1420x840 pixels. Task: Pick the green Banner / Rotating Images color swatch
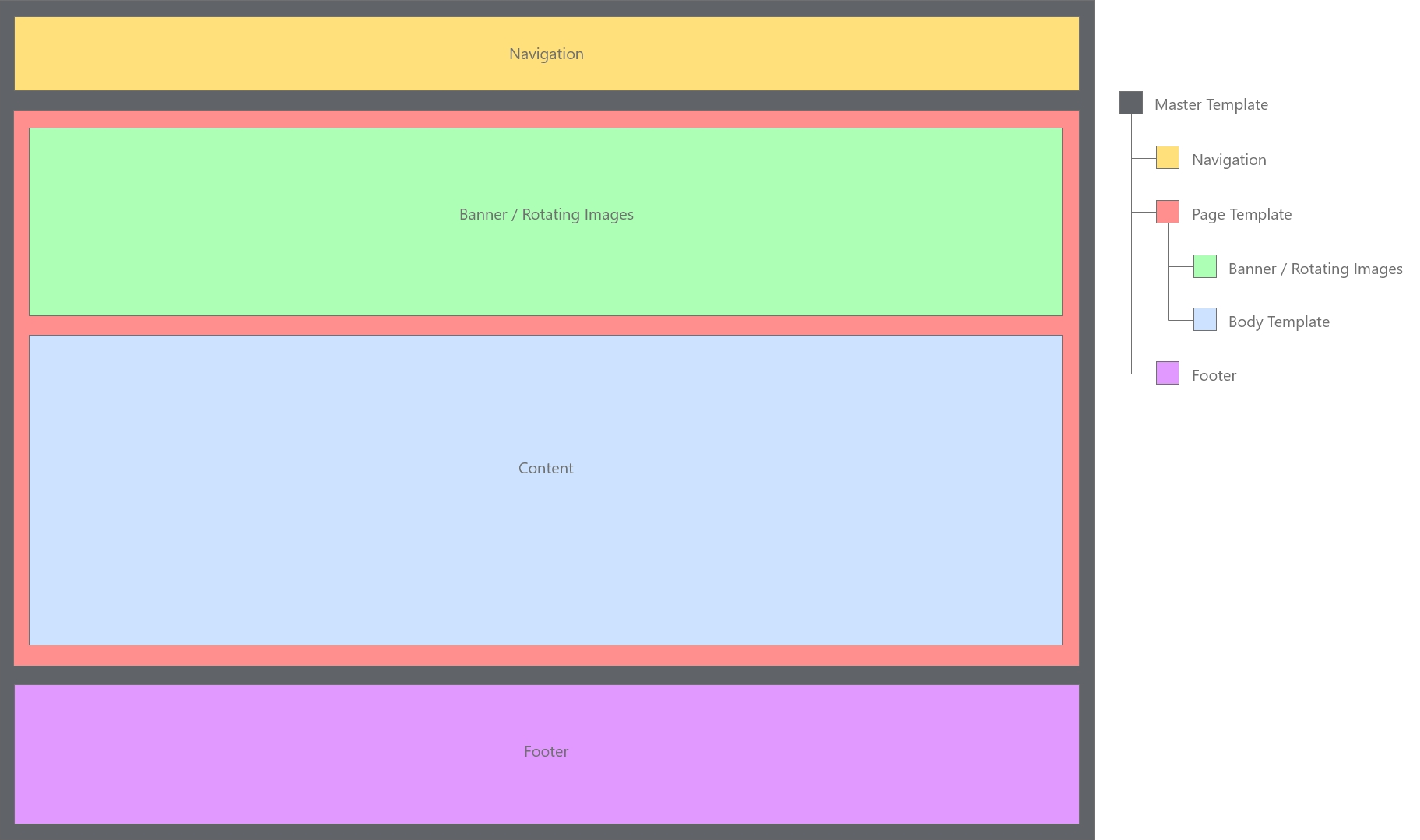coord(1205,266)
